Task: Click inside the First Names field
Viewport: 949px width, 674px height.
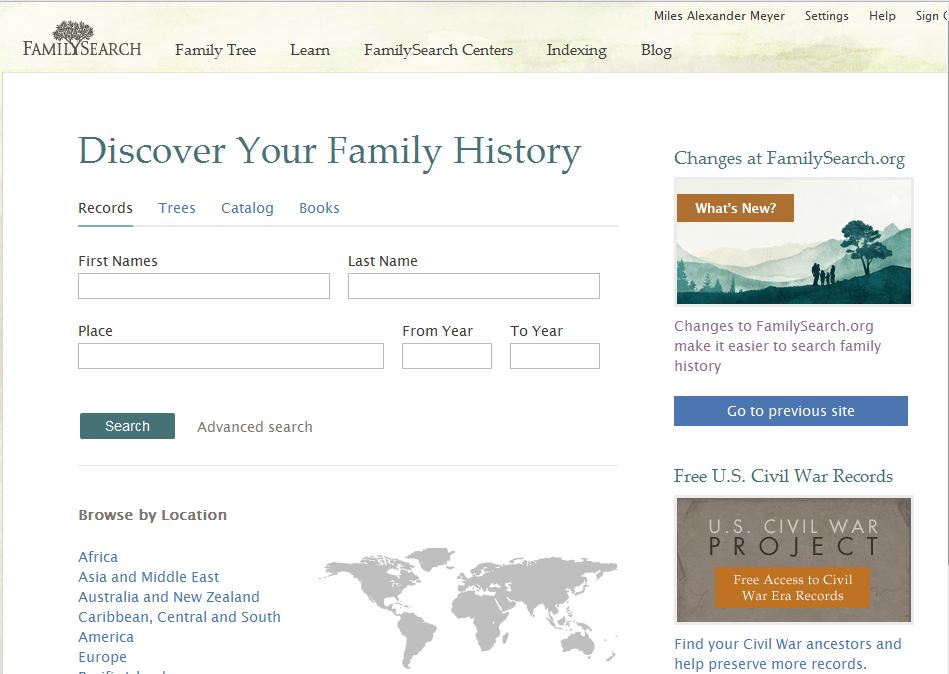Action: click(203, 286)
